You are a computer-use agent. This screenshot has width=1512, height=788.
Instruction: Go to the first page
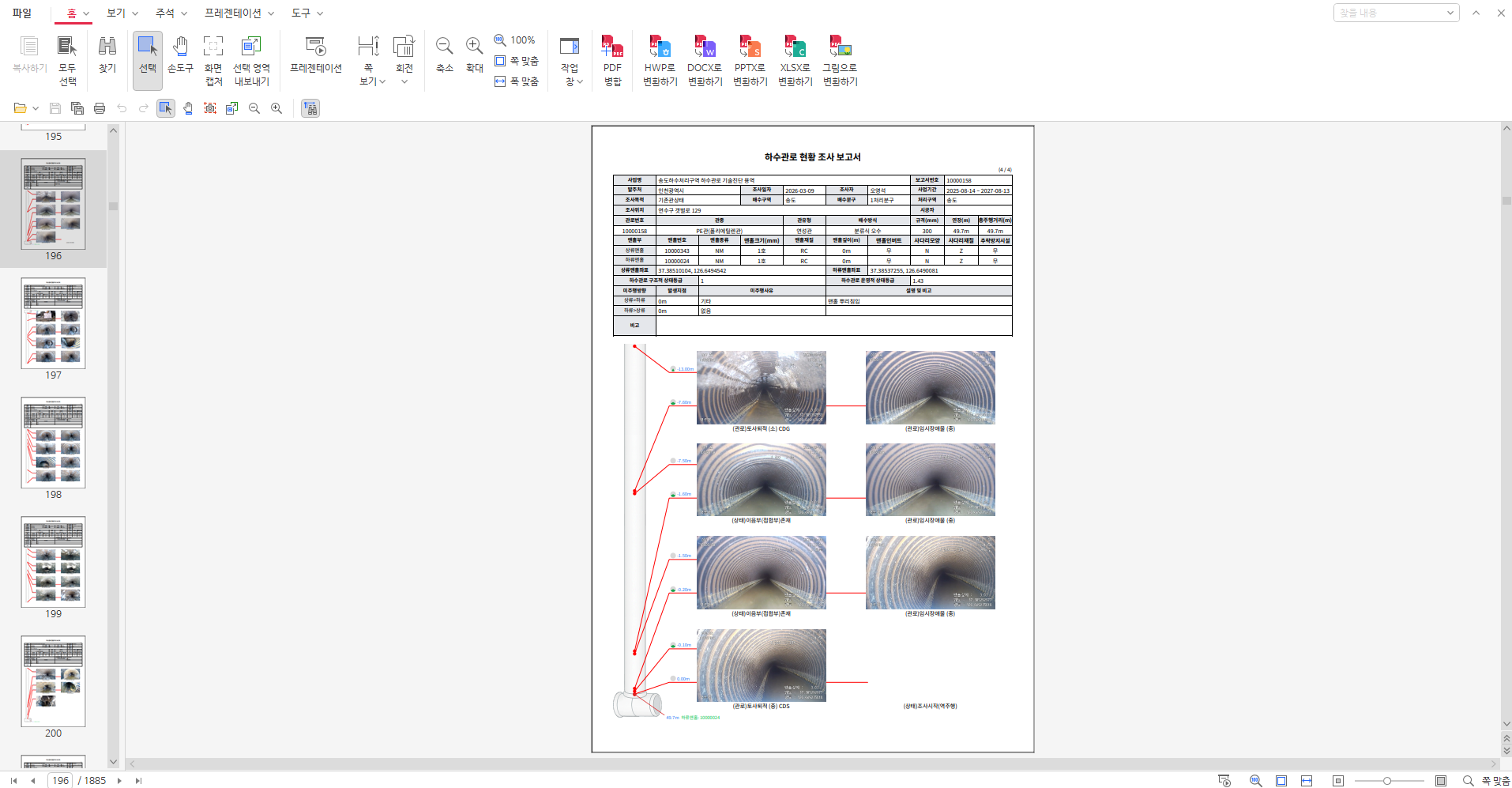[x=13, y=781]
